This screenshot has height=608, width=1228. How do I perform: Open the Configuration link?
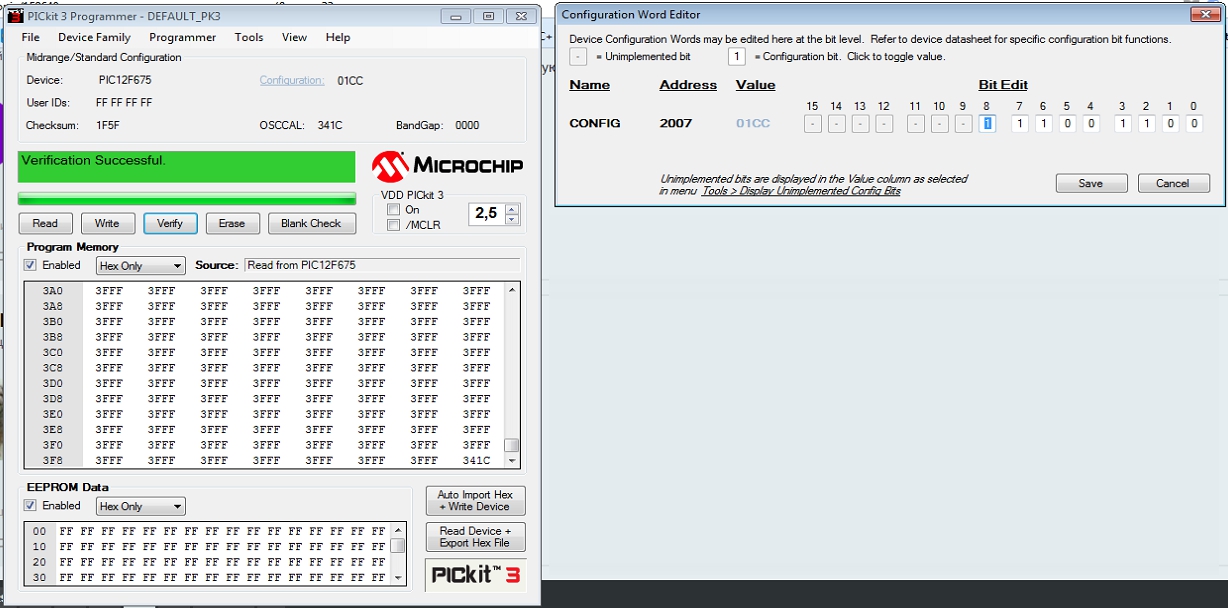click(292, 80)
